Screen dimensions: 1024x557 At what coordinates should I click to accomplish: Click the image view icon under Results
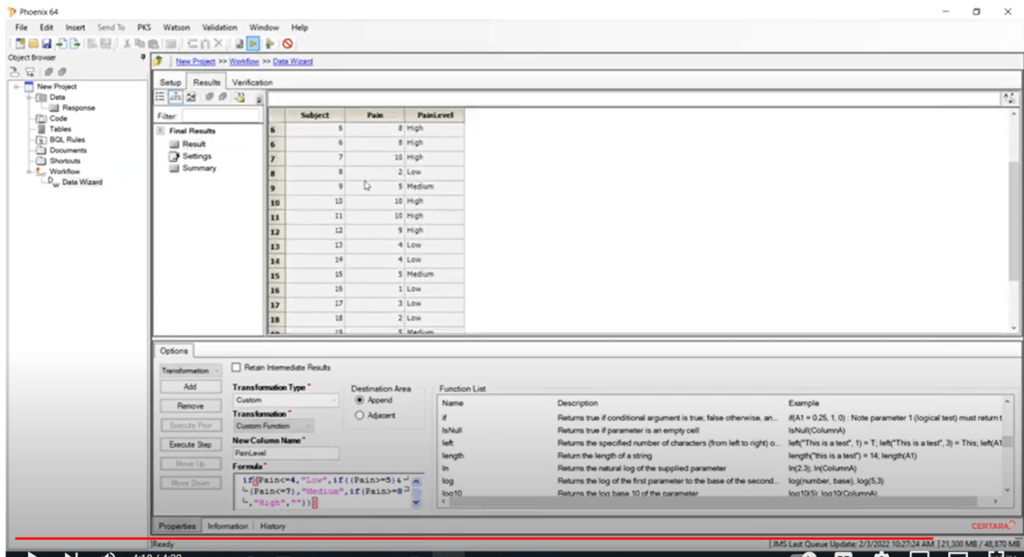[191, 97]
